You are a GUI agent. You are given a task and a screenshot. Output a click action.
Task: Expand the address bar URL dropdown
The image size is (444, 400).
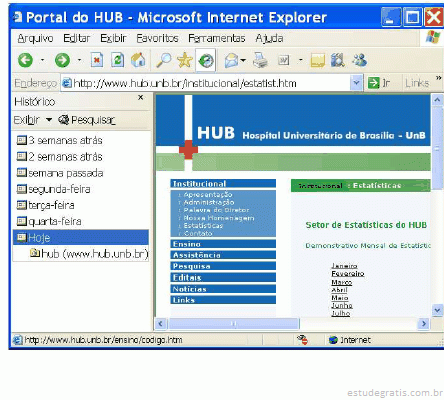[x=356, y=83]
